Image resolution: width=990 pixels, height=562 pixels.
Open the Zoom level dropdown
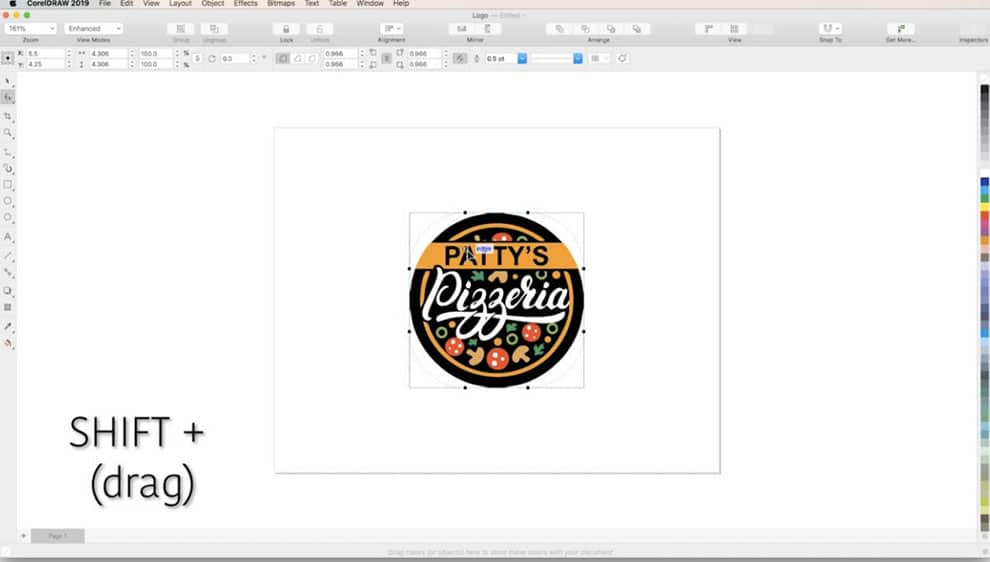(x=31, y=28)
